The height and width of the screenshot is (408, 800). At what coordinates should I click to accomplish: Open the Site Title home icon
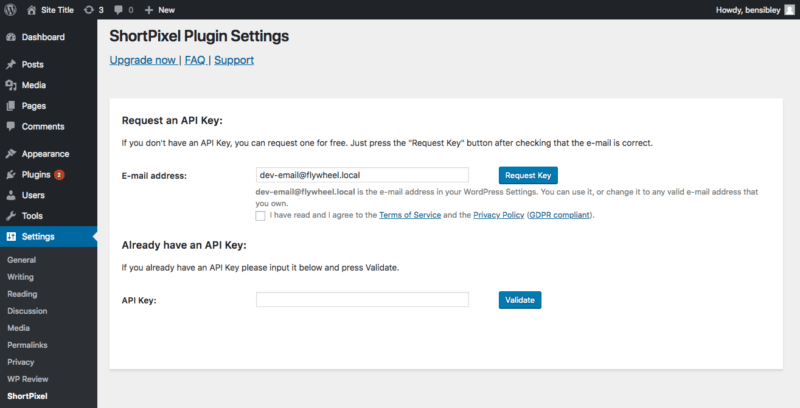click(x=30, y=9)
